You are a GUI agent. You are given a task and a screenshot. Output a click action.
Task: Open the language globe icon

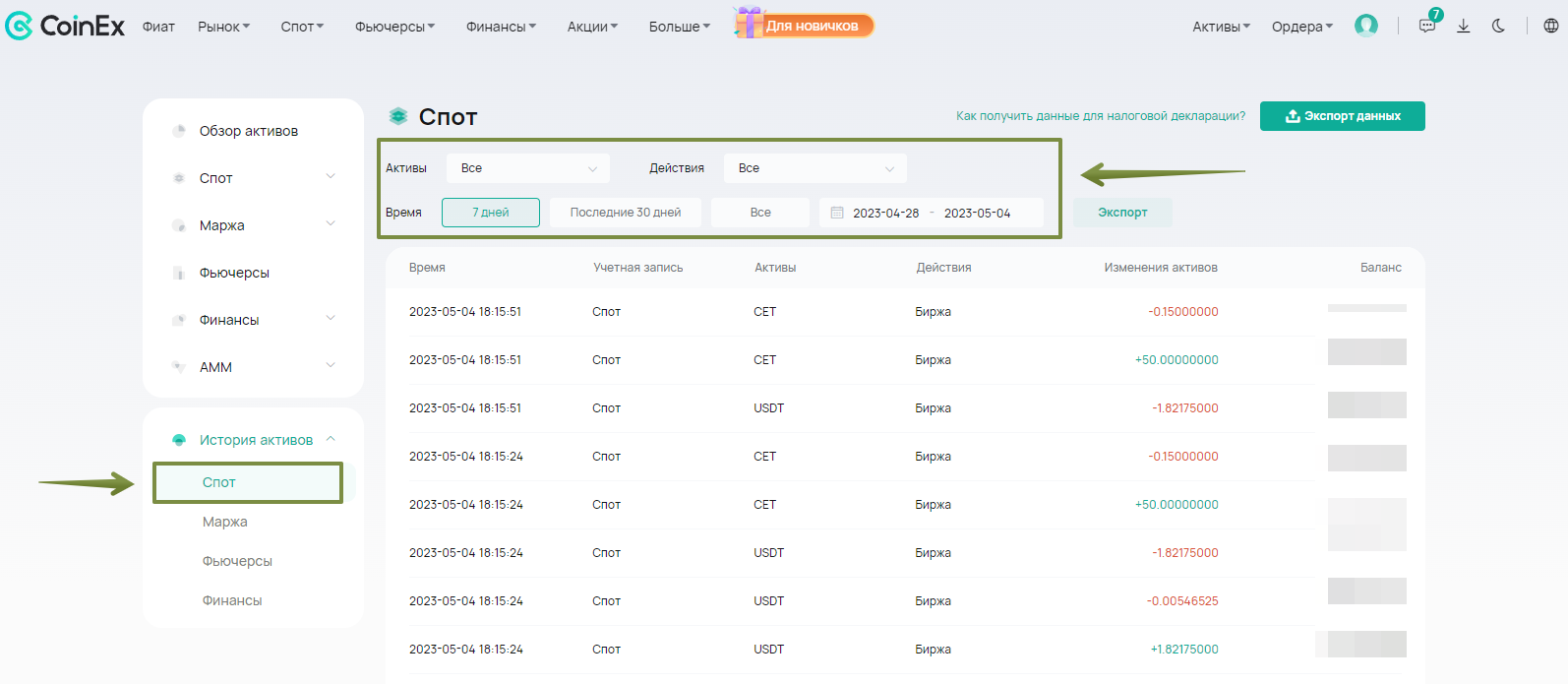(x=1550, y=27)
